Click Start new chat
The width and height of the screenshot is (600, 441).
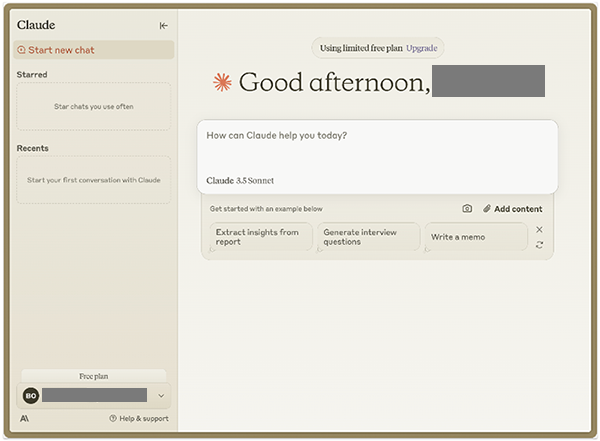94,50
